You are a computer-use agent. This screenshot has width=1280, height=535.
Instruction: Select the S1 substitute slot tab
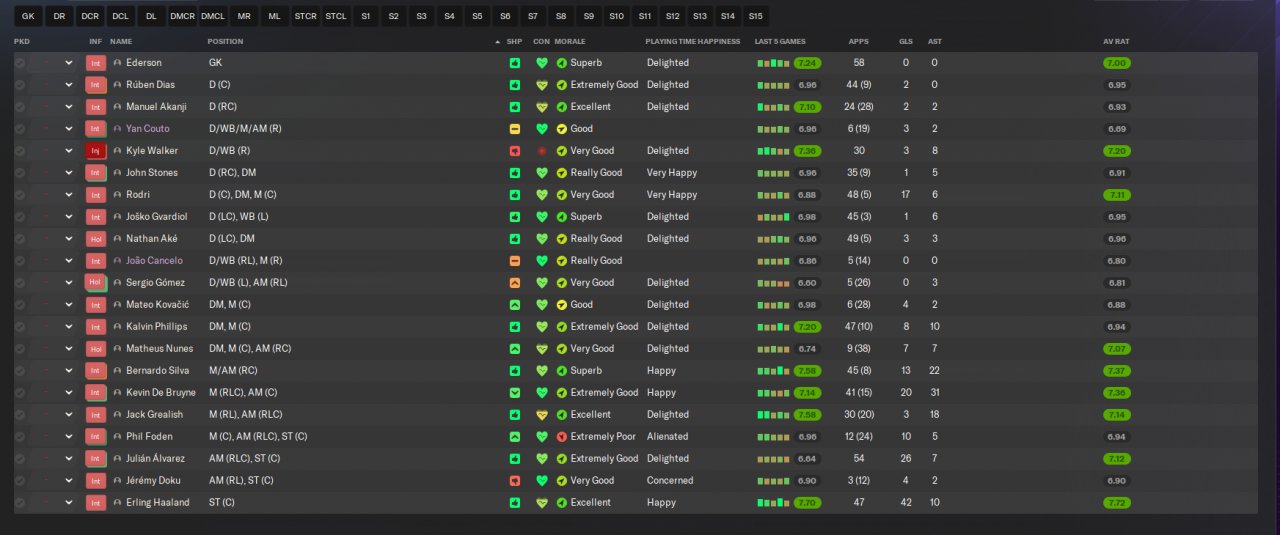point(366,16)
